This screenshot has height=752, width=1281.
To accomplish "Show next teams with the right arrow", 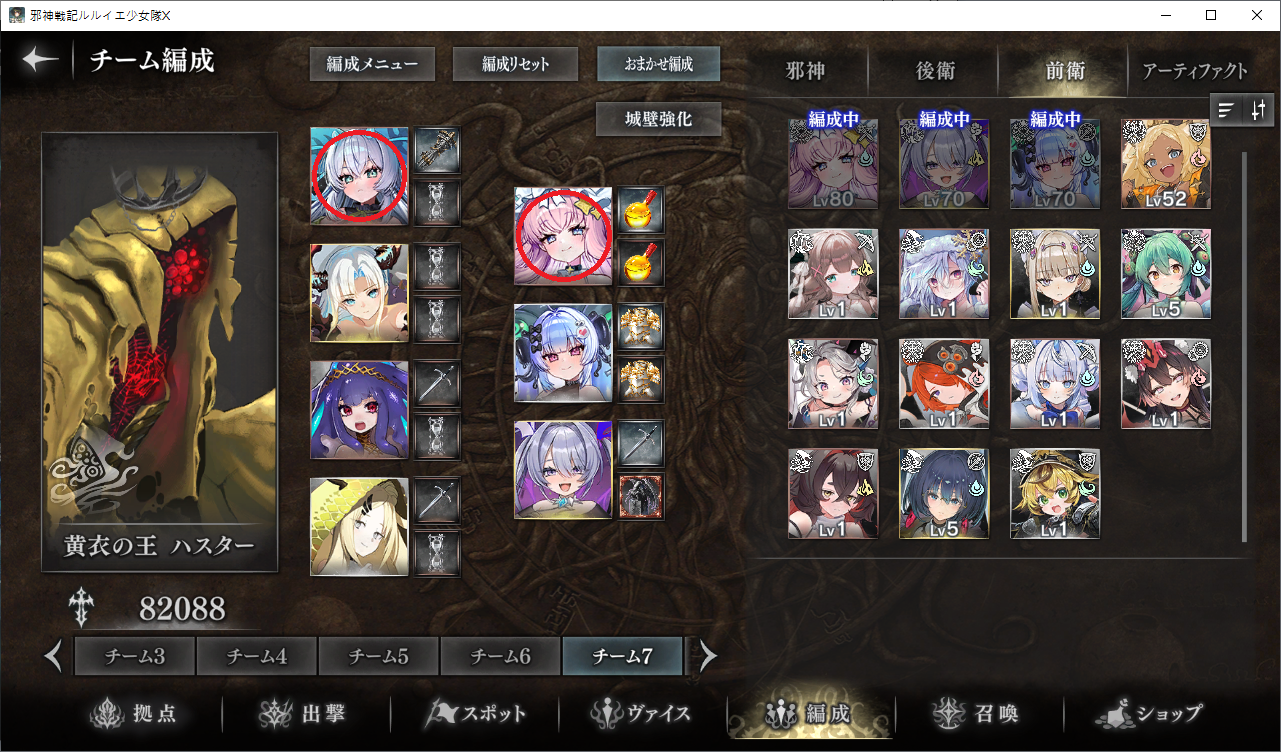I will pyautogui.click(x=708, y=657).
